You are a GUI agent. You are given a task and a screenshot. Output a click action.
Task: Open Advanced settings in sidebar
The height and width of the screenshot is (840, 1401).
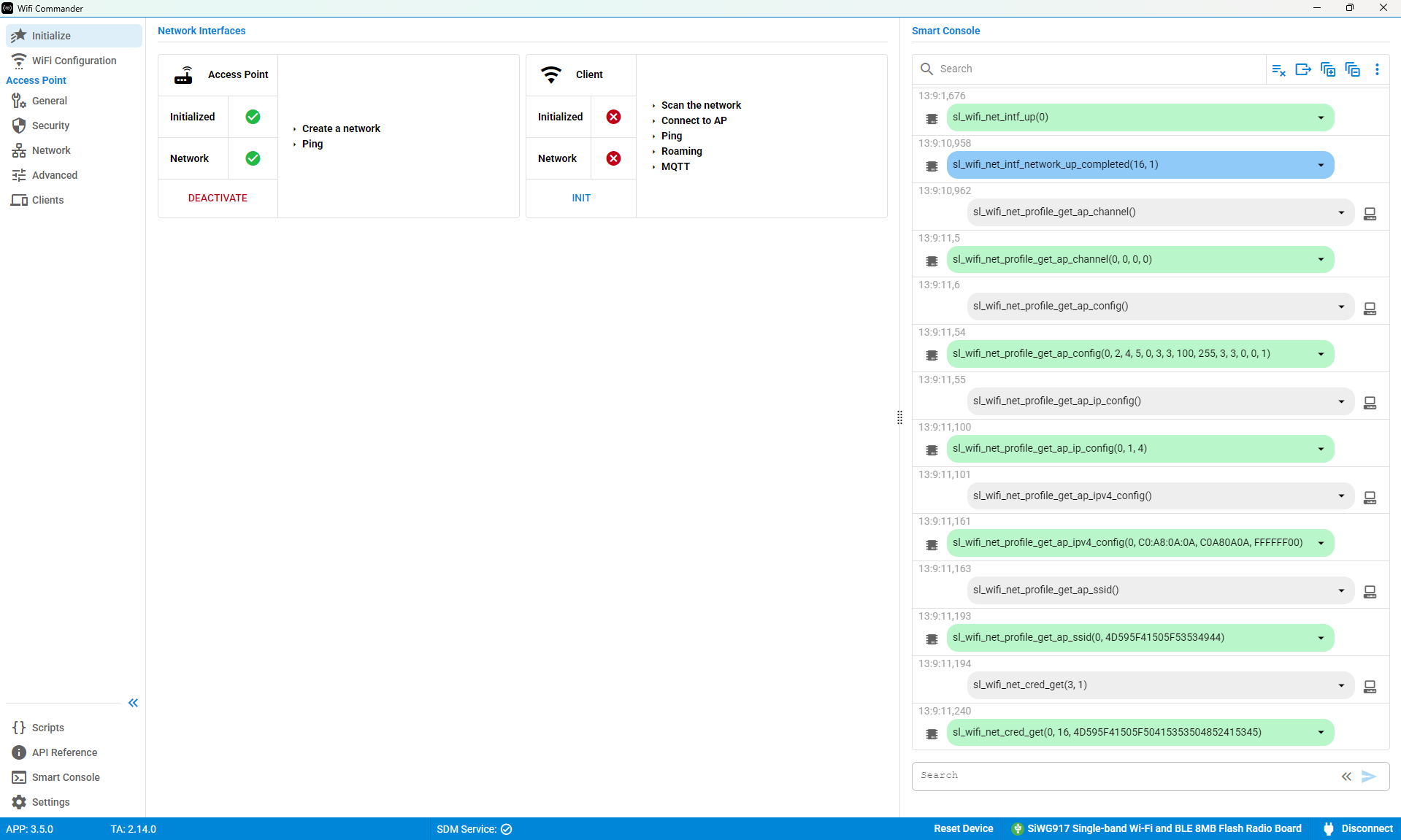click(x=74, y=175)
